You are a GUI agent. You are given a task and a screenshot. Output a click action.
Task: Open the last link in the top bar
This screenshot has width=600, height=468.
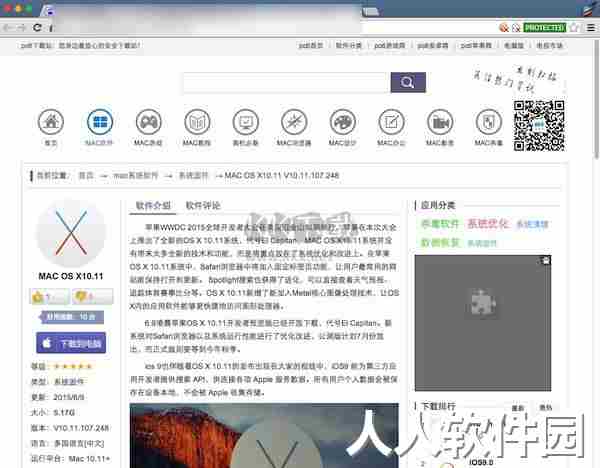tap(549, 46)
